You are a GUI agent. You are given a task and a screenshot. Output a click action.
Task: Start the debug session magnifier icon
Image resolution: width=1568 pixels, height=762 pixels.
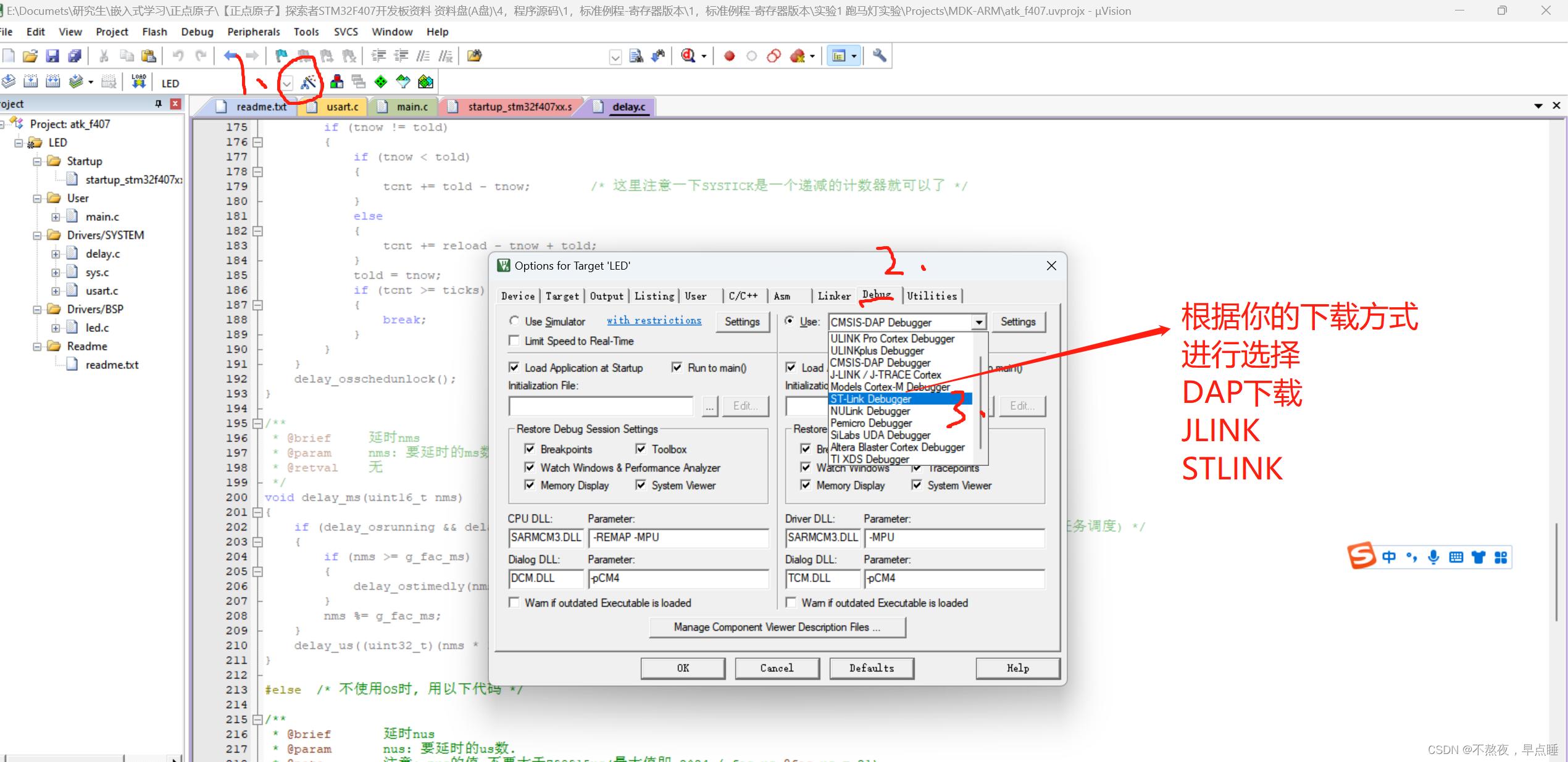(x=688, y=56)
